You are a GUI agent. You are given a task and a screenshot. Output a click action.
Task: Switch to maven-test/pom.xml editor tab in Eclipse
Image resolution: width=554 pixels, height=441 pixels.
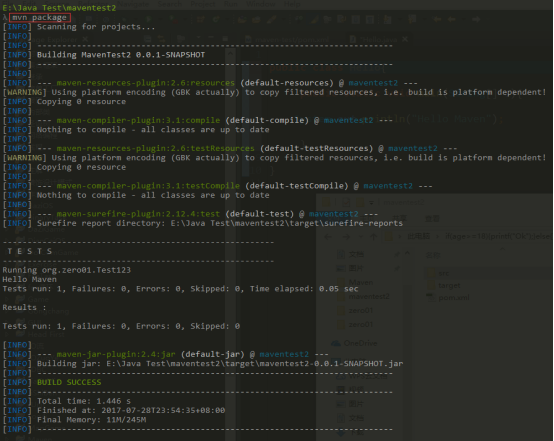292,40
